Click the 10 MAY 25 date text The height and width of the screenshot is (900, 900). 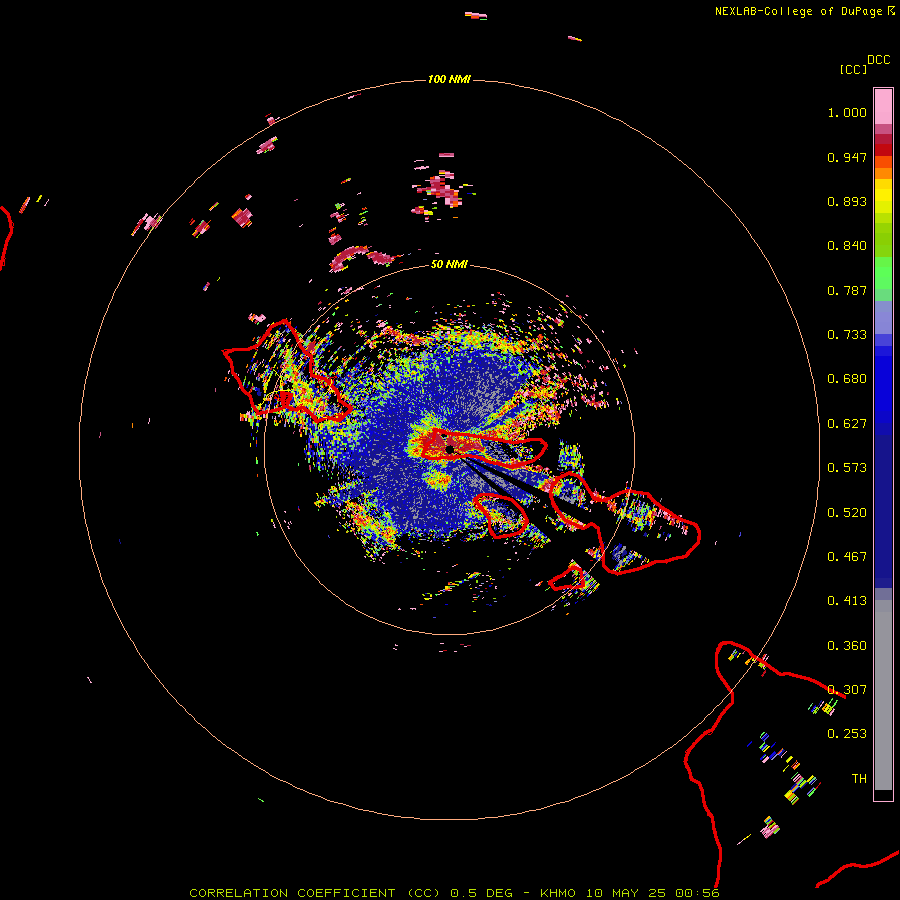click(x=625, y=893)
